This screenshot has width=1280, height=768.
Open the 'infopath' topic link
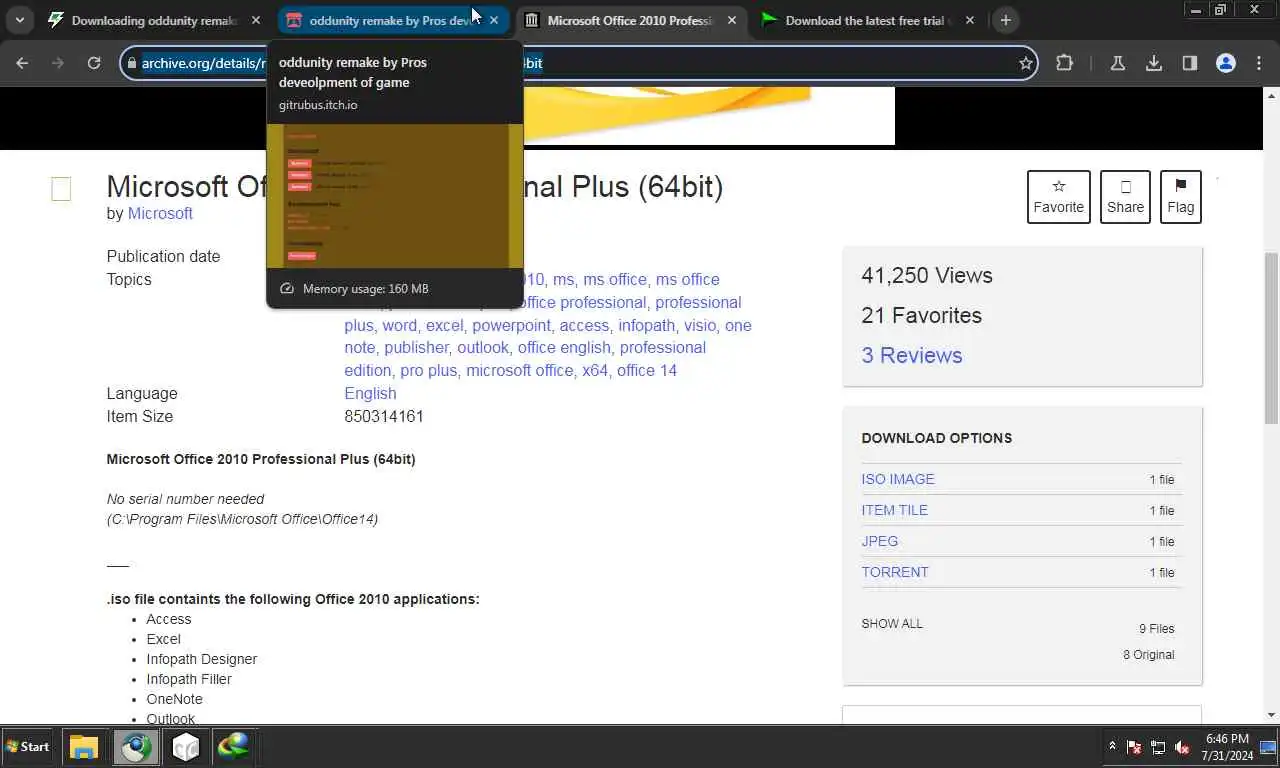[646, 325]
